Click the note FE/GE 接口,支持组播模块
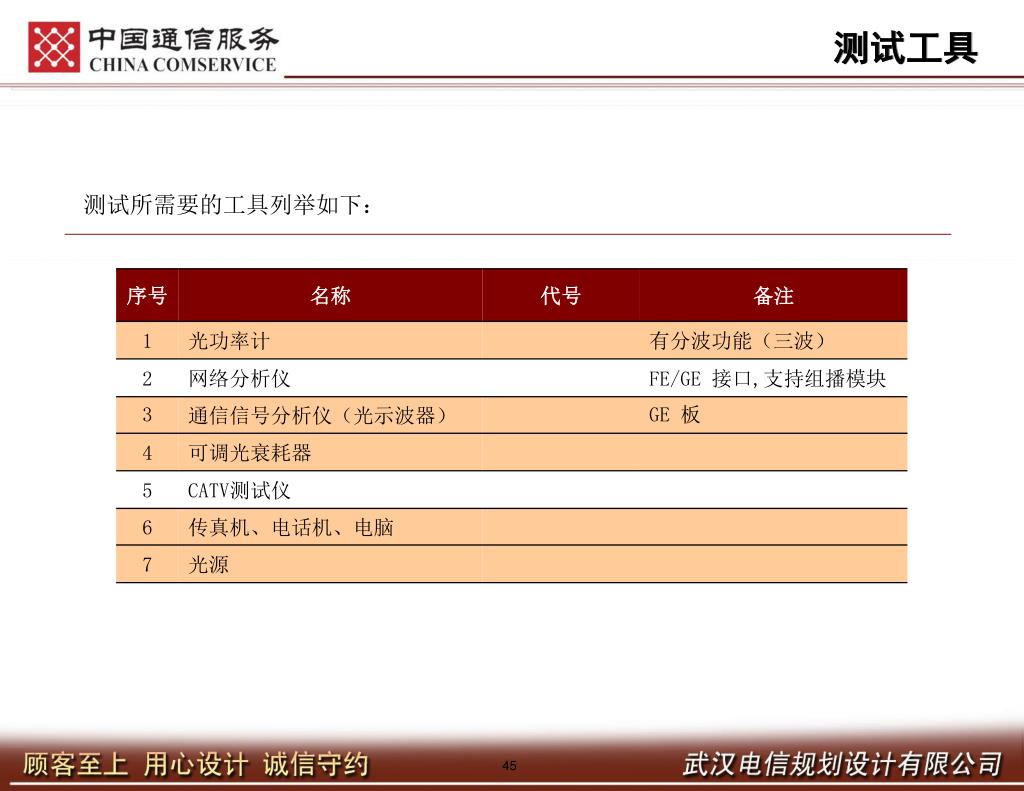 pos(767,378)
